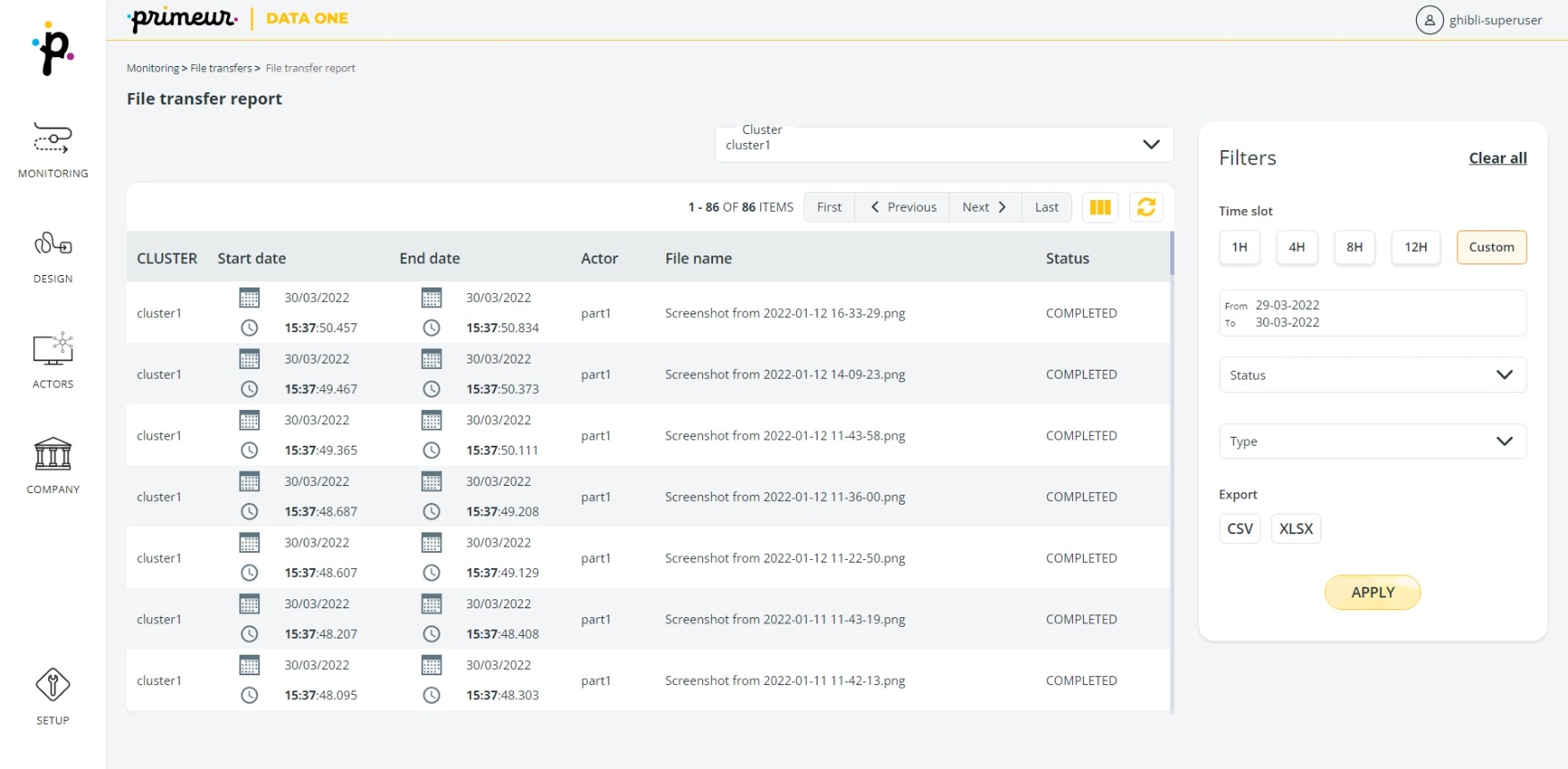The height and width of the screenshot is (769, 1568).
Task: Open the Cluster dropdown
Action: click(x=943, y=145)
